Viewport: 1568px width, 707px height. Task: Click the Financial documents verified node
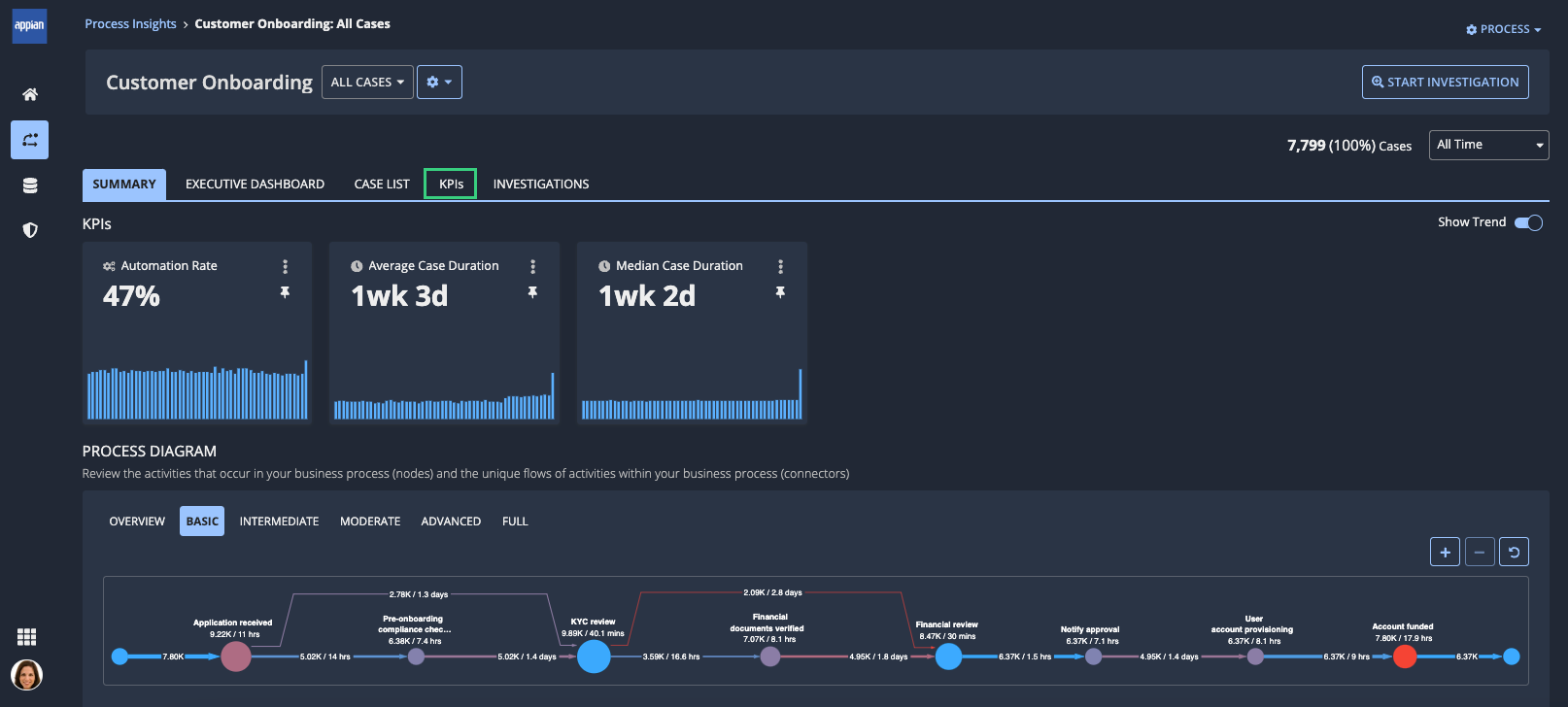pos(770,656)
